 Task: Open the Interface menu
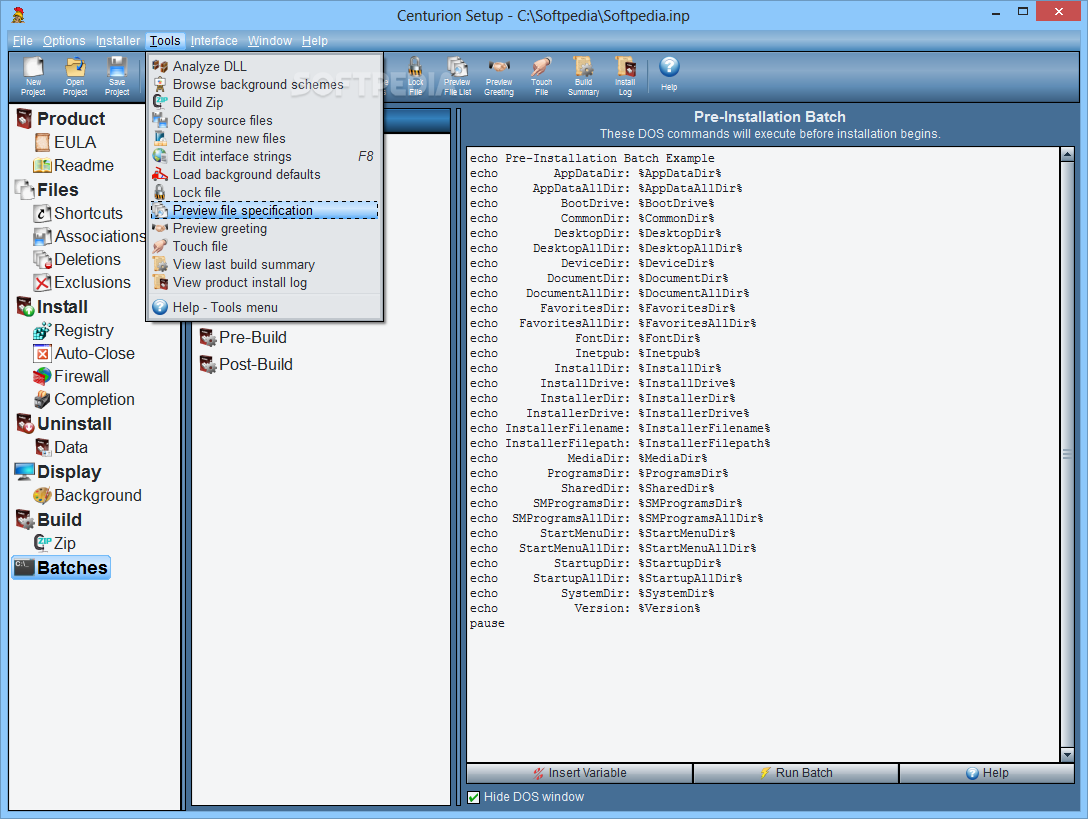(214, 41)
